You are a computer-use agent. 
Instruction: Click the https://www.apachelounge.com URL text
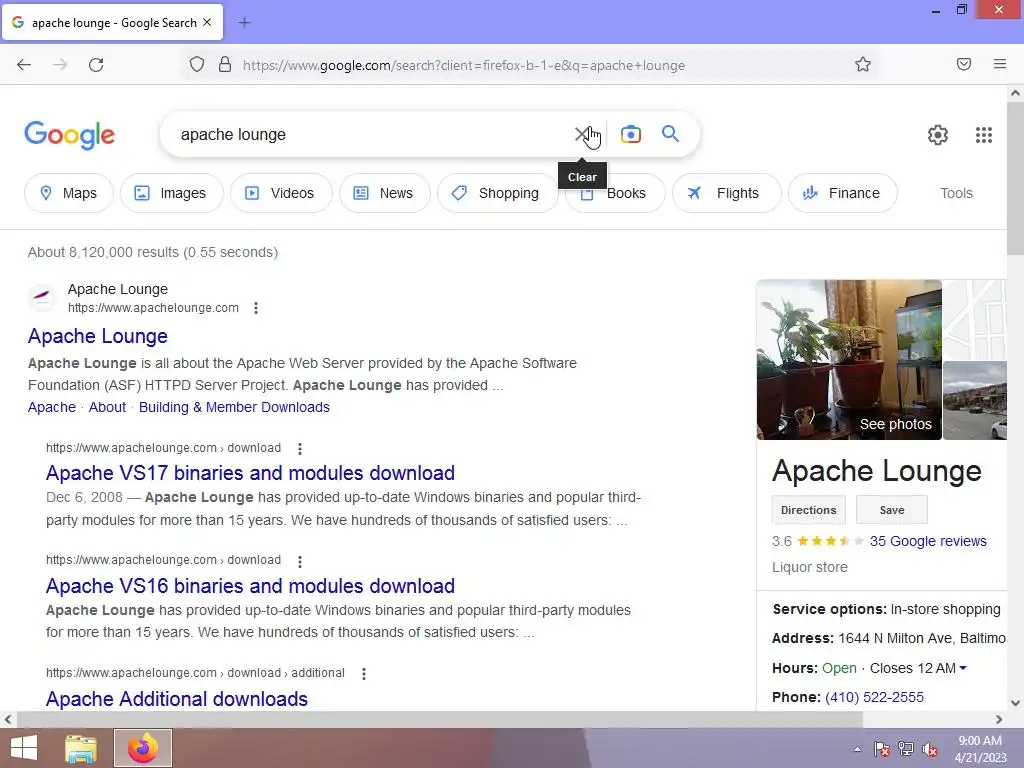pos(153,308)
